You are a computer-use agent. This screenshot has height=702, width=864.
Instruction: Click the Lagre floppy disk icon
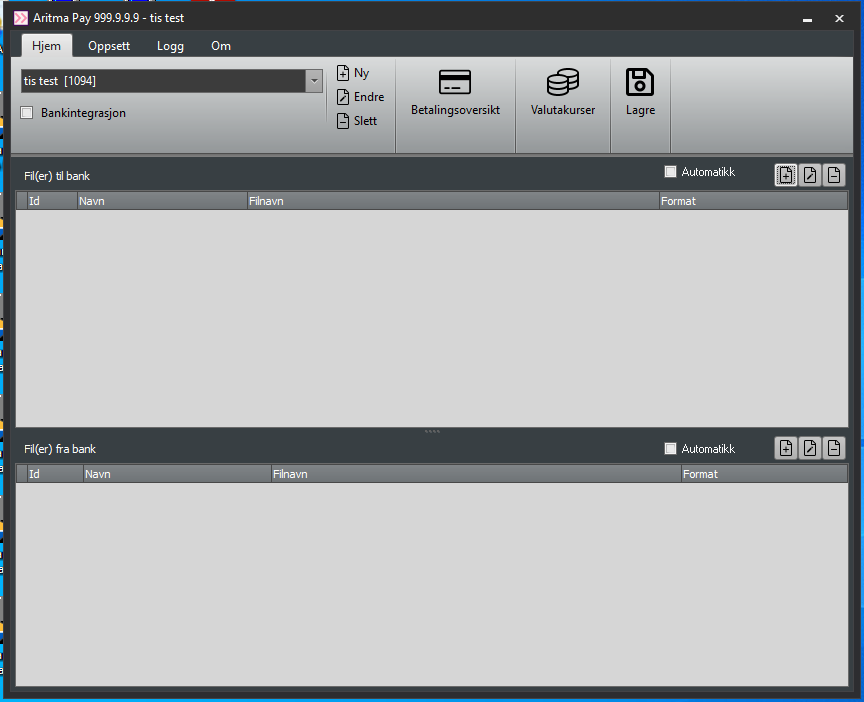point(640,83)
